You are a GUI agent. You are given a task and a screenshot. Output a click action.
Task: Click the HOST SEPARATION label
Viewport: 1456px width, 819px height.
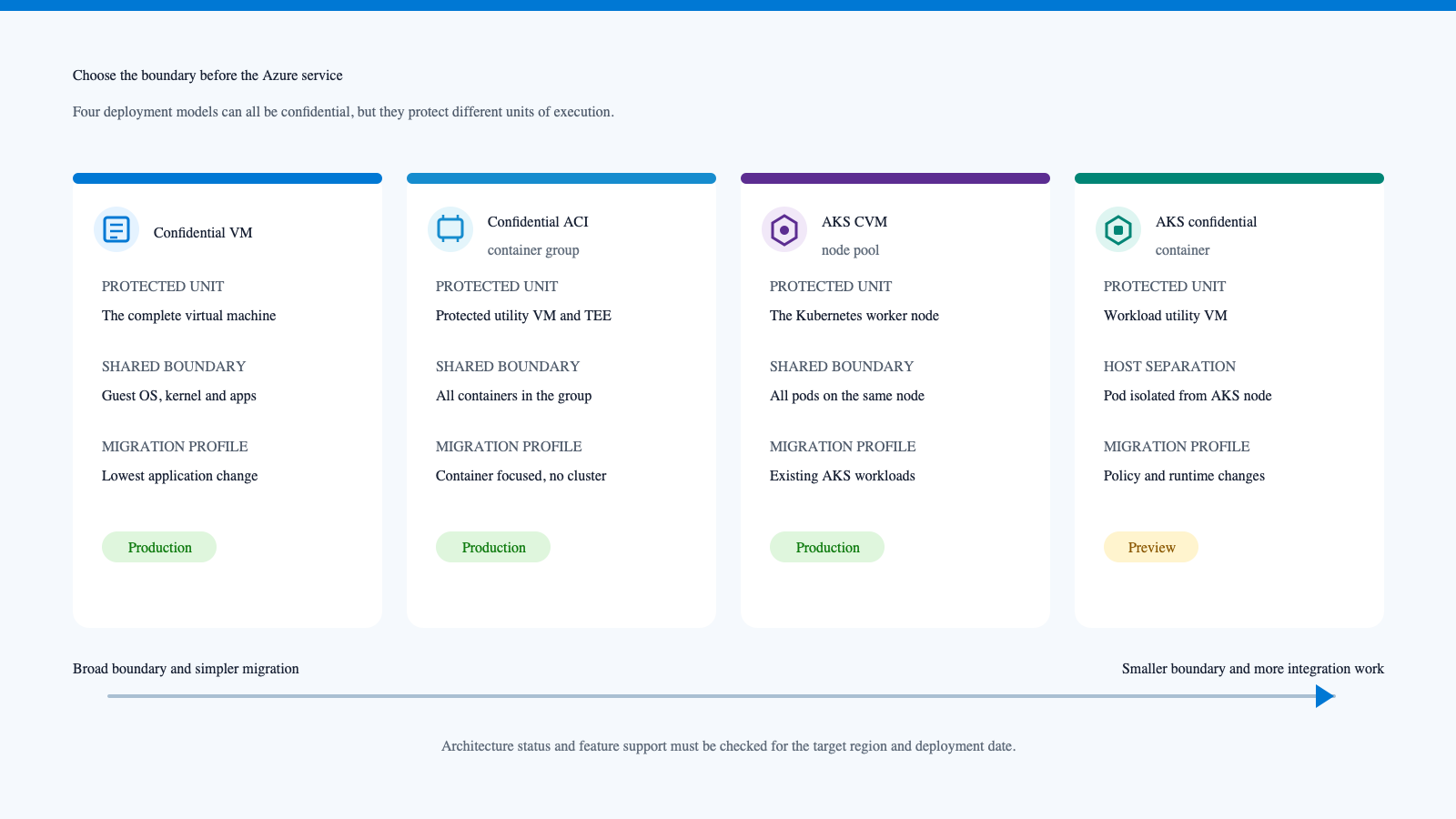tap(1169, 367)
